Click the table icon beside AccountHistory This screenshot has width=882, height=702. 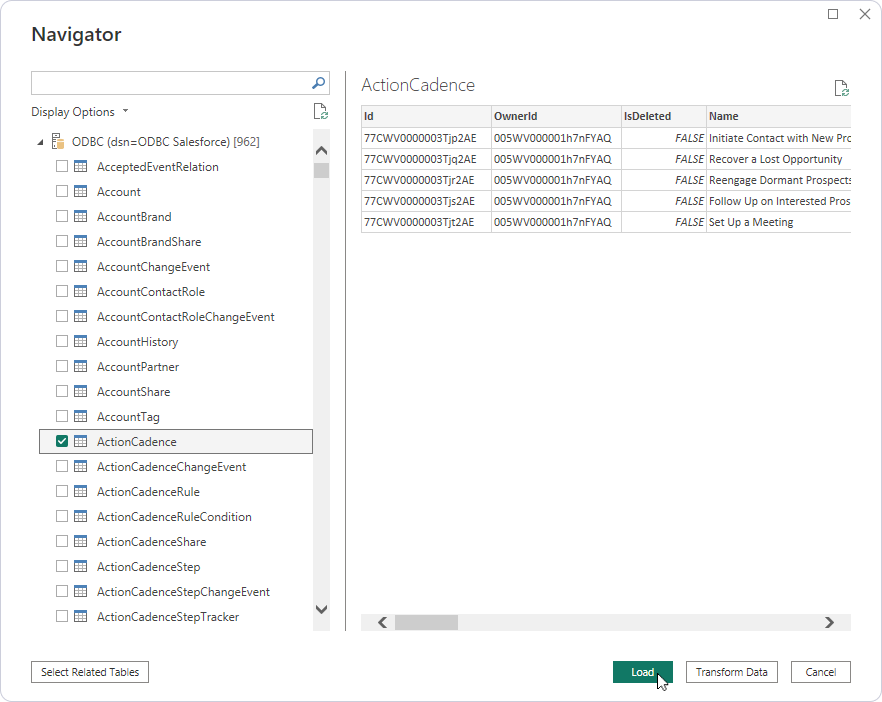coord(80,342)
